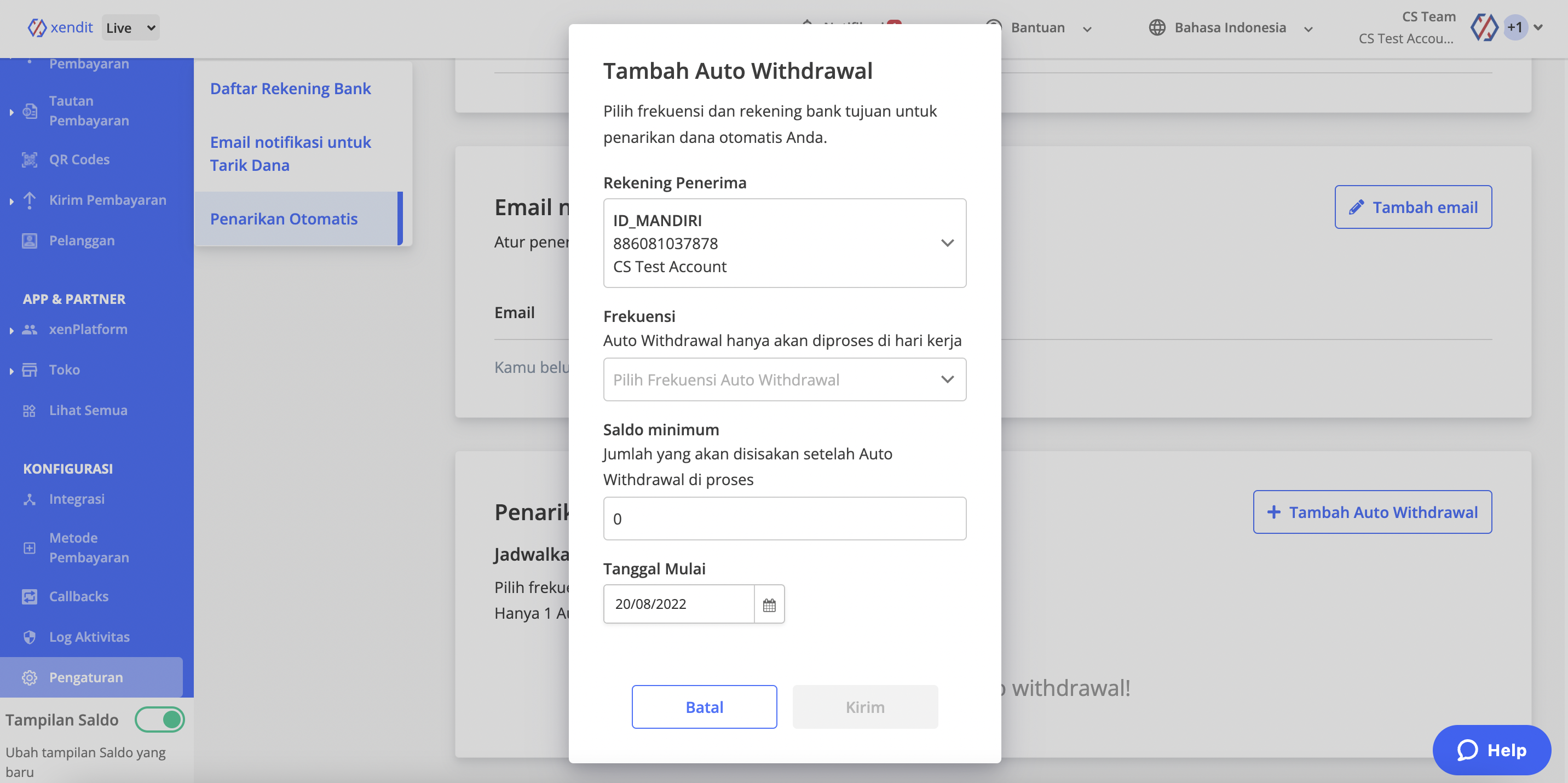This screenshot has width=1568, height=783.
Task: Click the Log Aktivitas shield icon
Action: coord(30,637)
